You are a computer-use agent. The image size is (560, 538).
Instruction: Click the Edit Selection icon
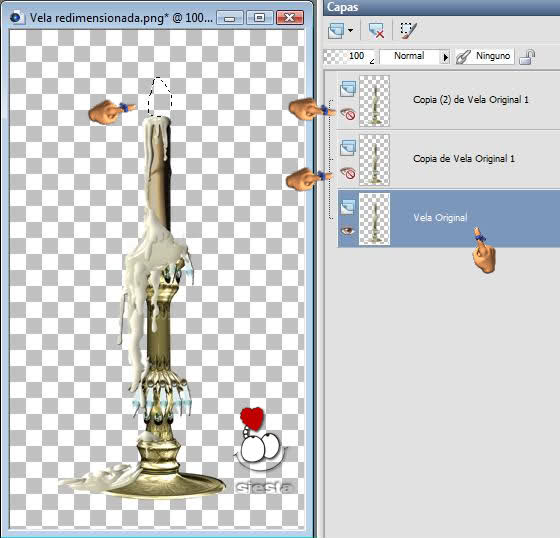point(409,31)
